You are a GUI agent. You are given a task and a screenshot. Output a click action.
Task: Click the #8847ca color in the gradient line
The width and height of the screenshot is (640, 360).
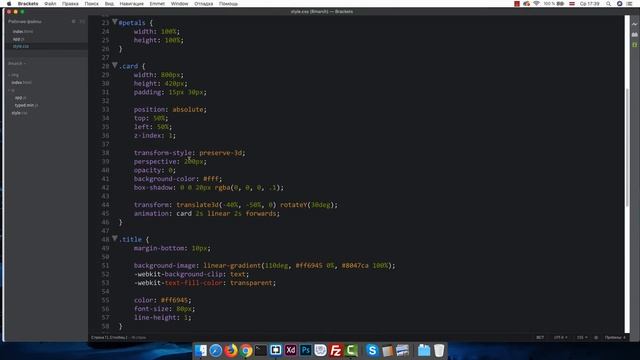(x=355, y=265)
